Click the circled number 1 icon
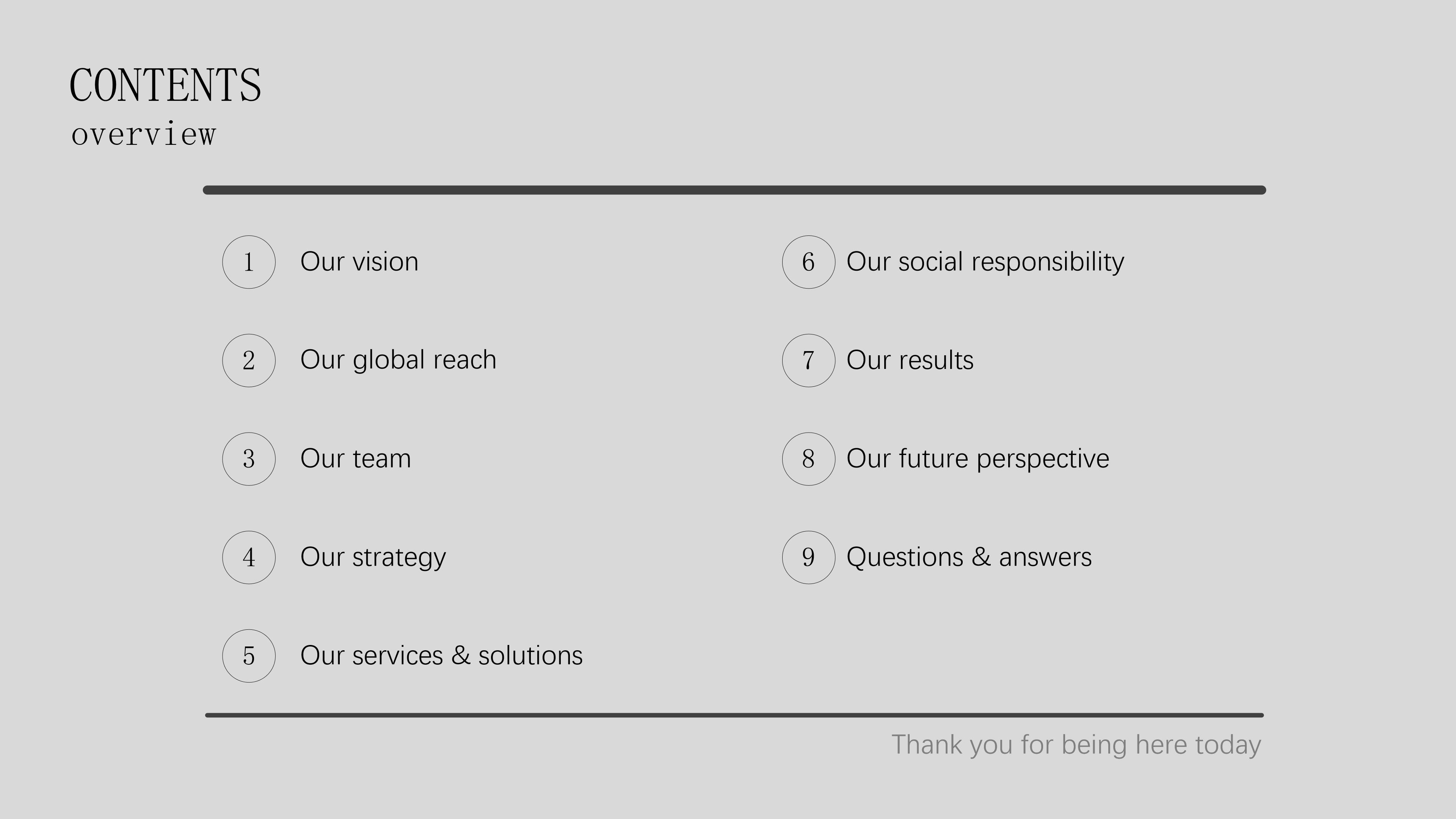Viewport: 1456px width, 819px height. [249, 262]
